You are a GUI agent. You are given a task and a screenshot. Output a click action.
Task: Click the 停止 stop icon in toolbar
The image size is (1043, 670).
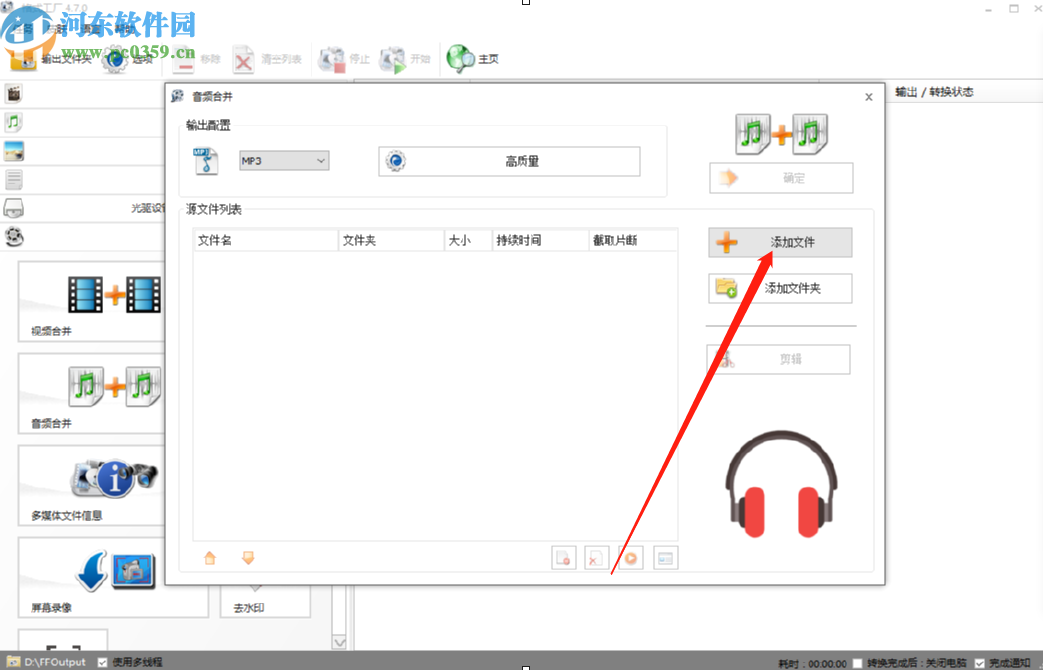pos(330,58)
